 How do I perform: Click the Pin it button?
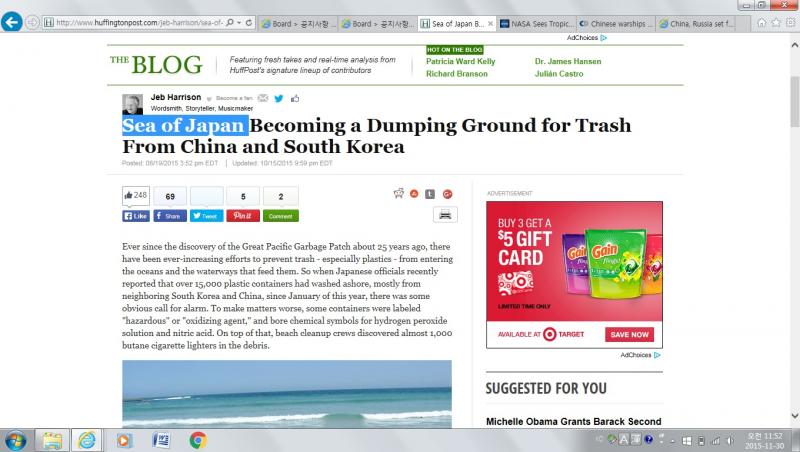(x=243, y=216)
